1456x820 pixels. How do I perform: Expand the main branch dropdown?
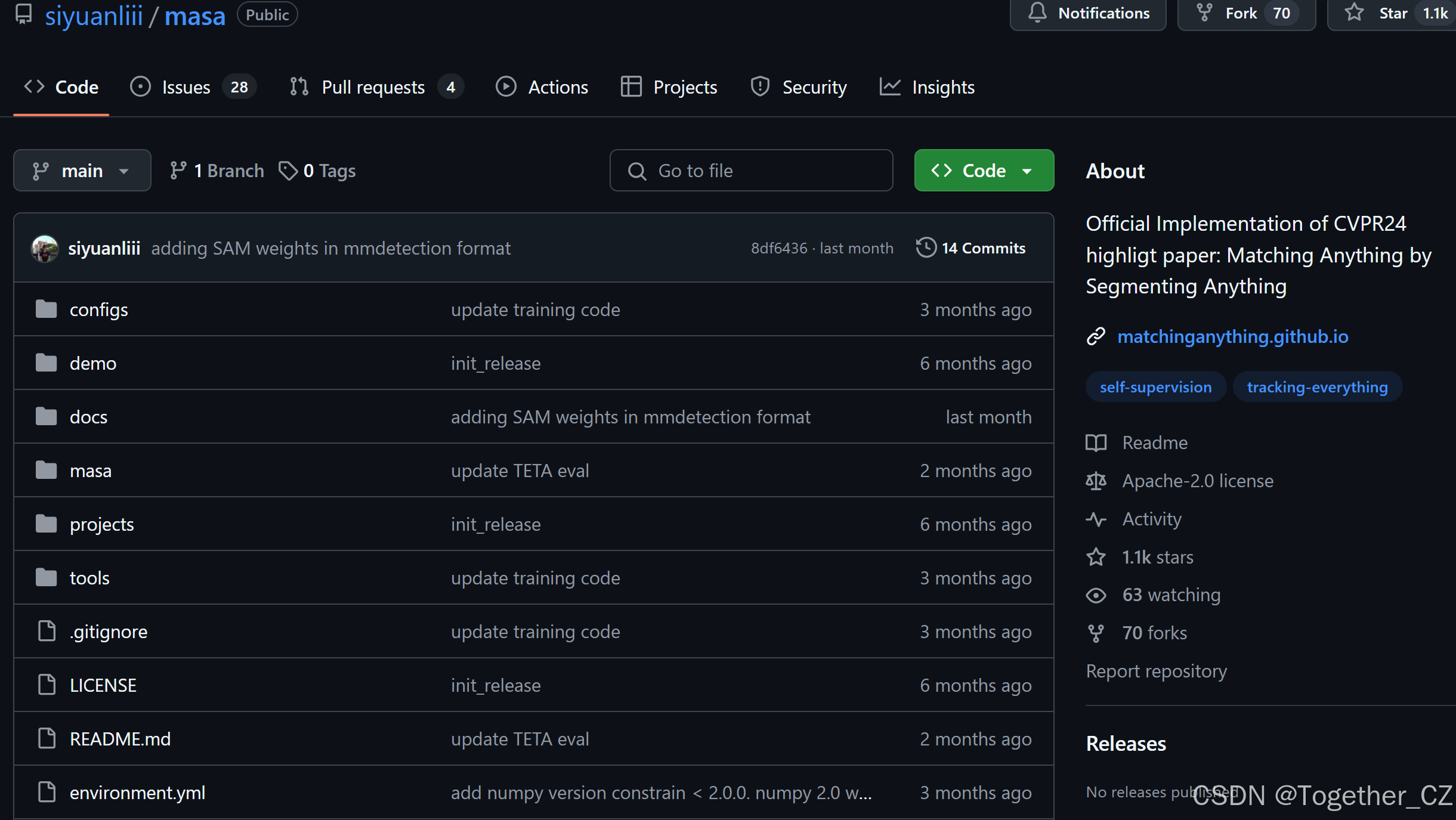click(82, 171)
